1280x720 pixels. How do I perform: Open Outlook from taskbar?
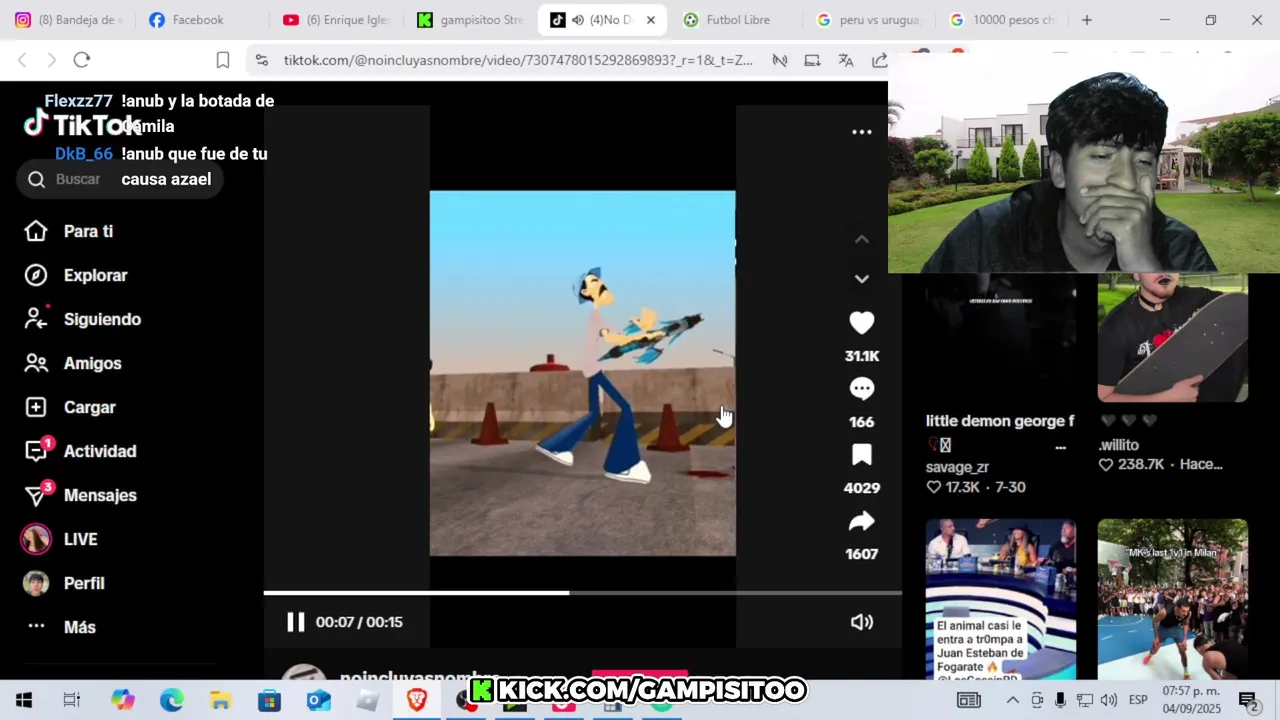(x=318, y=700)
